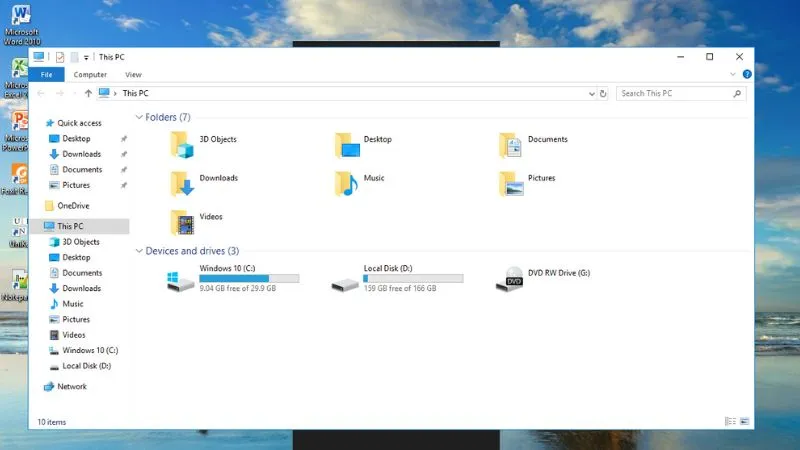Image resolution: width=800 pixels, height=450 pixels.
Task: Click the search magnifier icon
Action: [x=737, y=93]
